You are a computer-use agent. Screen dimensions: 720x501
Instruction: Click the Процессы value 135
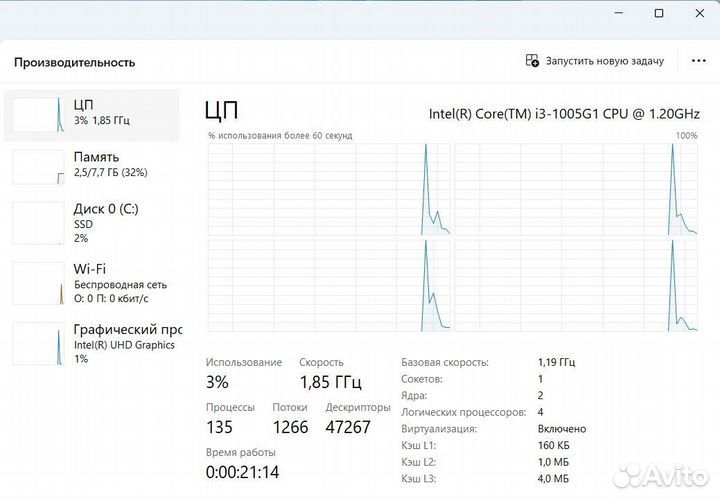click(x=219, y=427)
